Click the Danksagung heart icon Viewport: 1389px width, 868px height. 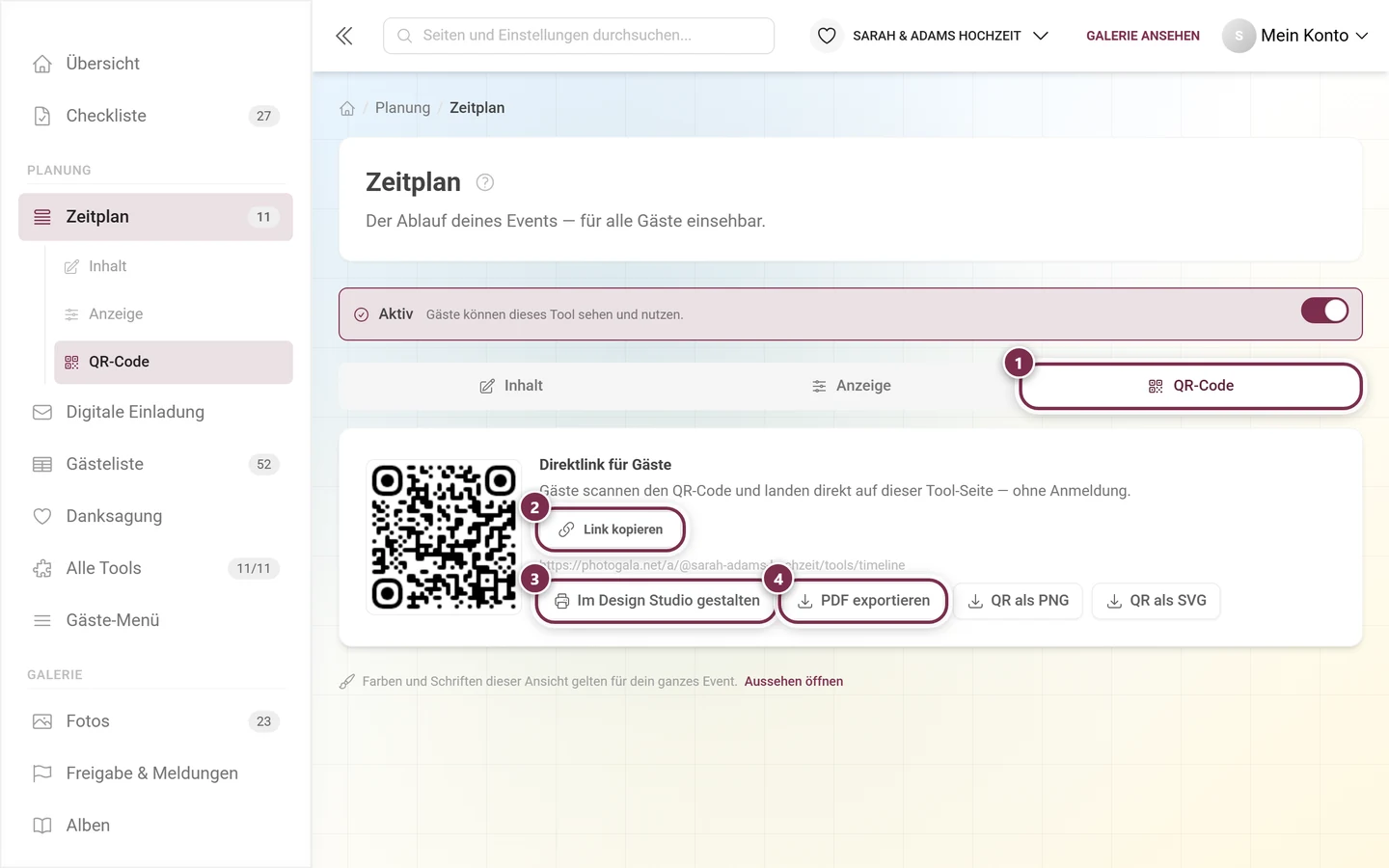(42, 516)
